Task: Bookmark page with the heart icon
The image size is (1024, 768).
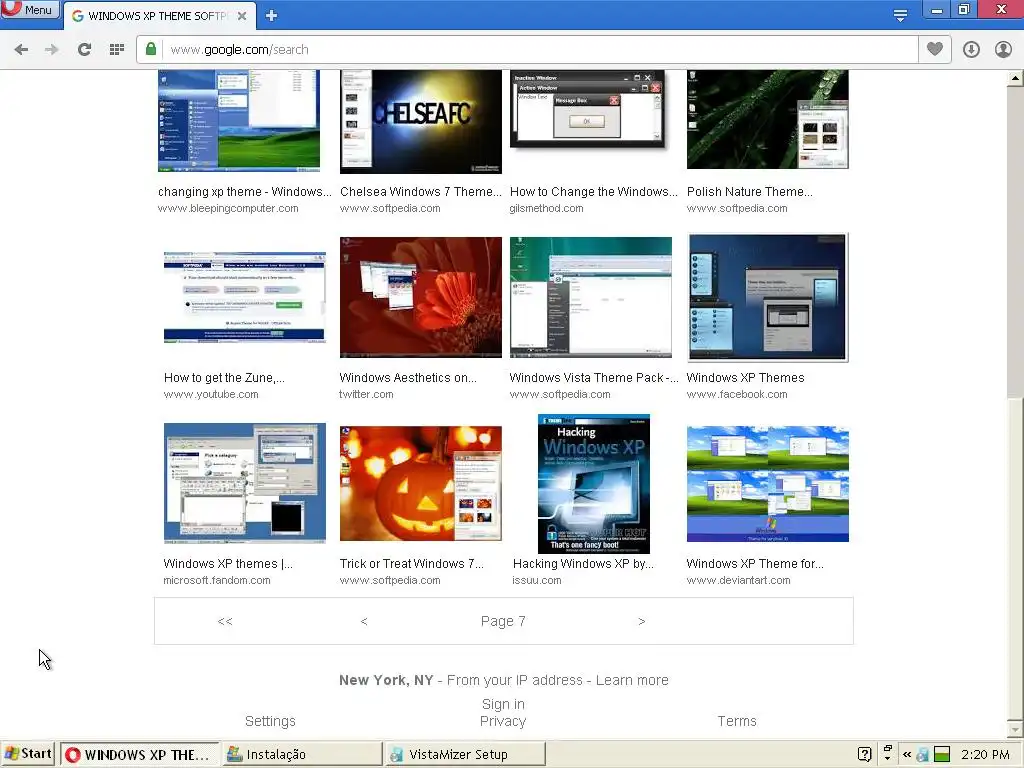Action: pyautogui.click(x=935, y=49)
